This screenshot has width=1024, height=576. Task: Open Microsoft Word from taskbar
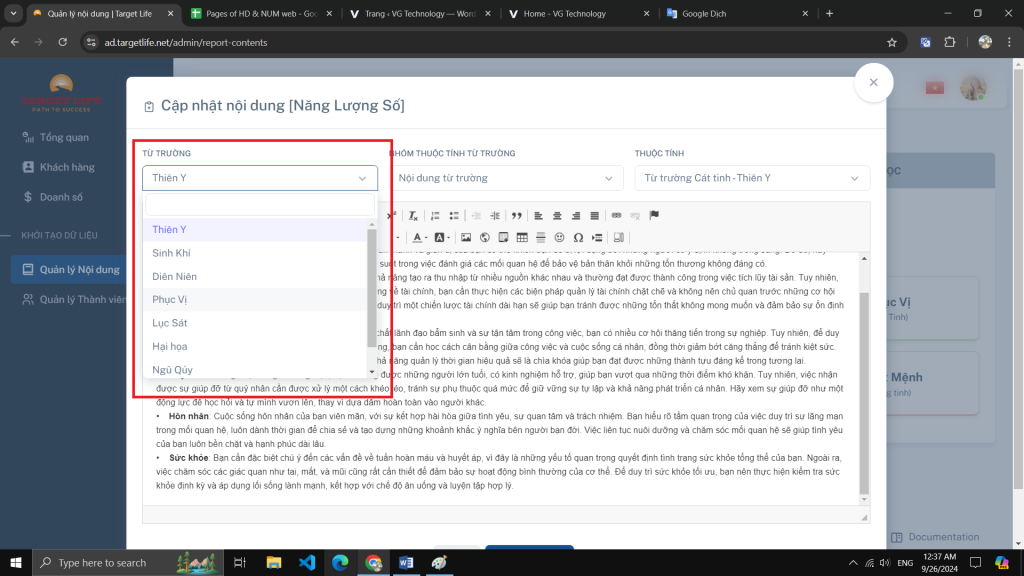pyautogui.click(x=406, y=562)
